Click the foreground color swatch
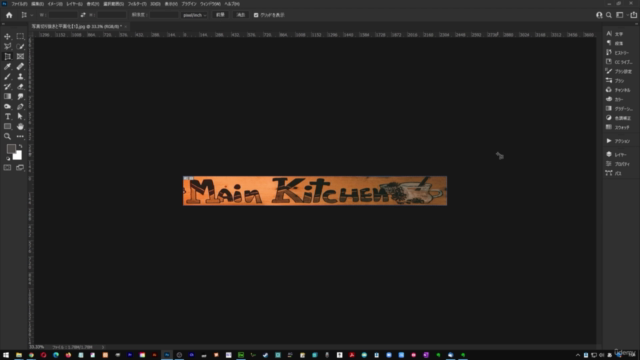 point(11,149)
